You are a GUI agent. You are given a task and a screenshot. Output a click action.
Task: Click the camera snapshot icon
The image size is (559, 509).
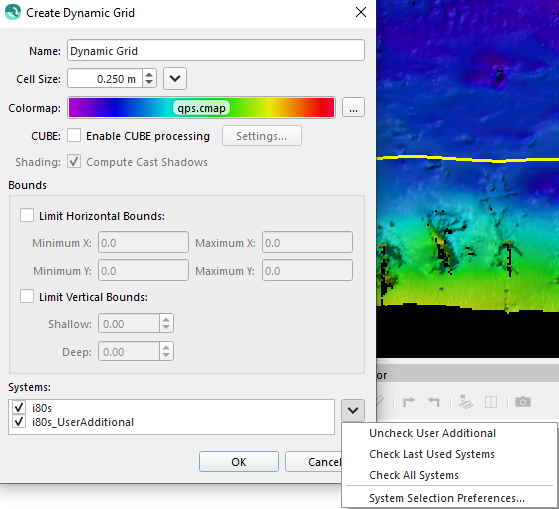click(x=523, y=402)
